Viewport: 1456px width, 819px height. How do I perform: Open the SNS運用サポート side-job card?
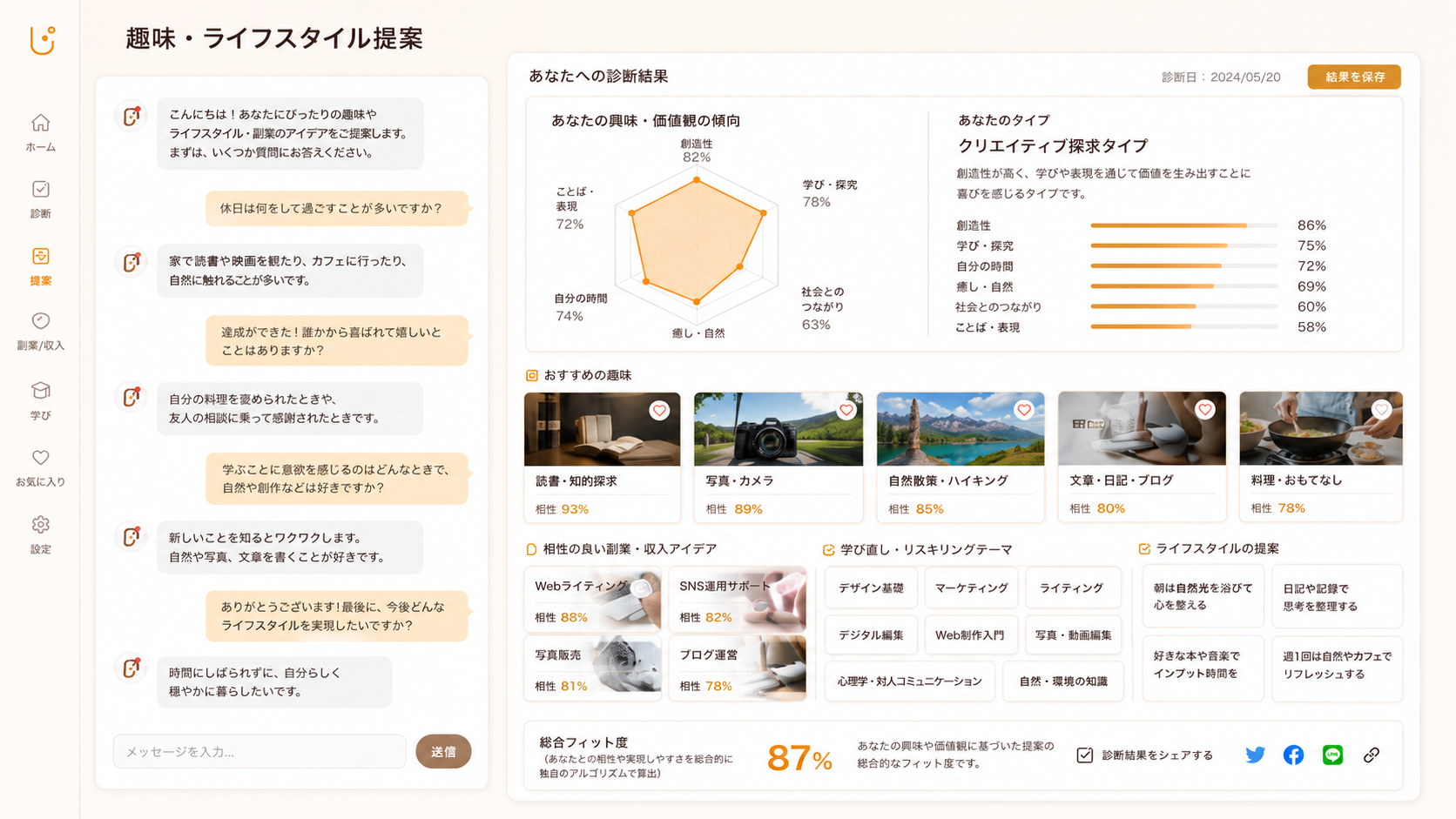tap(738, 600)
